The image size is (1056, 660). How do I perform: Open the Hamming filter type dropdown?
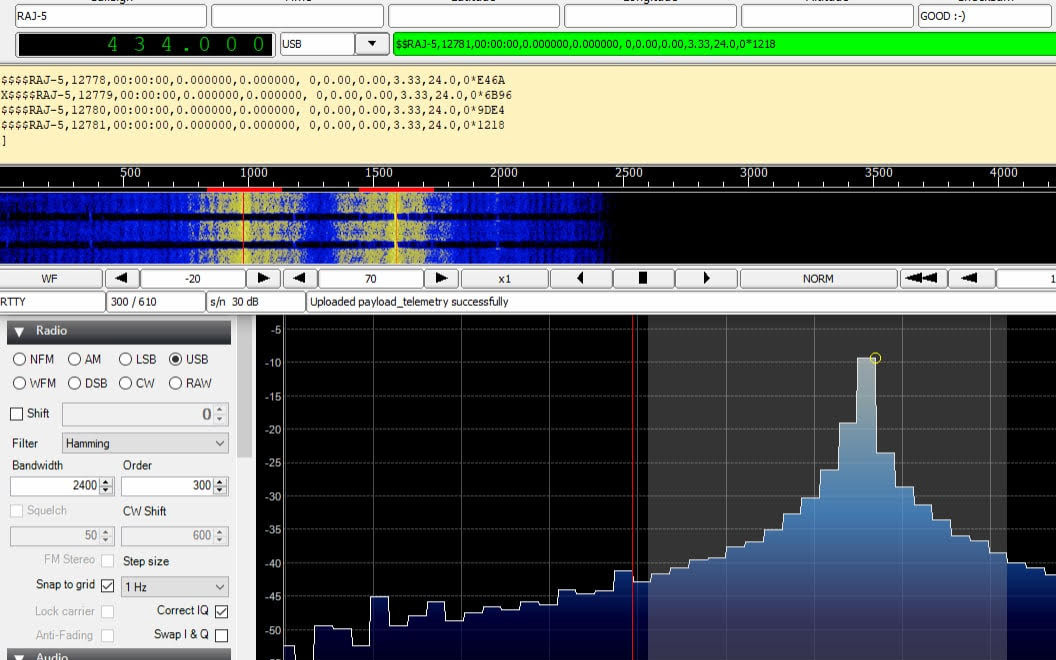145,443
